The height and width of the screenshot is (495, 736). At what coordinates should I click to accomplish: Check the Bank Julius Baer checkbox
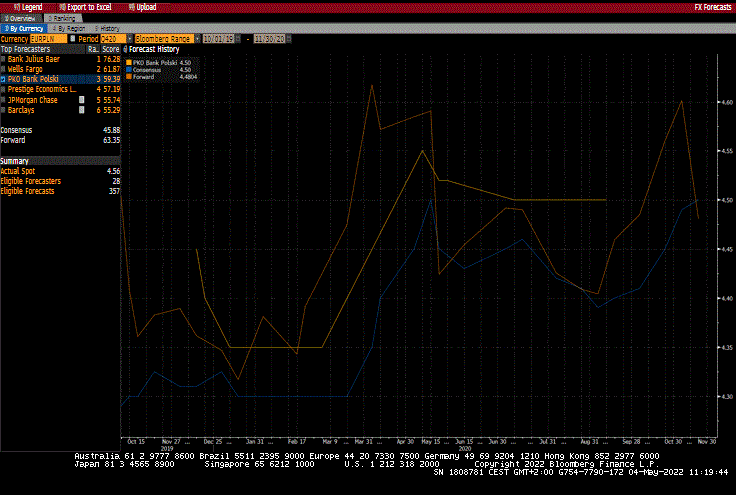(4, 59)
